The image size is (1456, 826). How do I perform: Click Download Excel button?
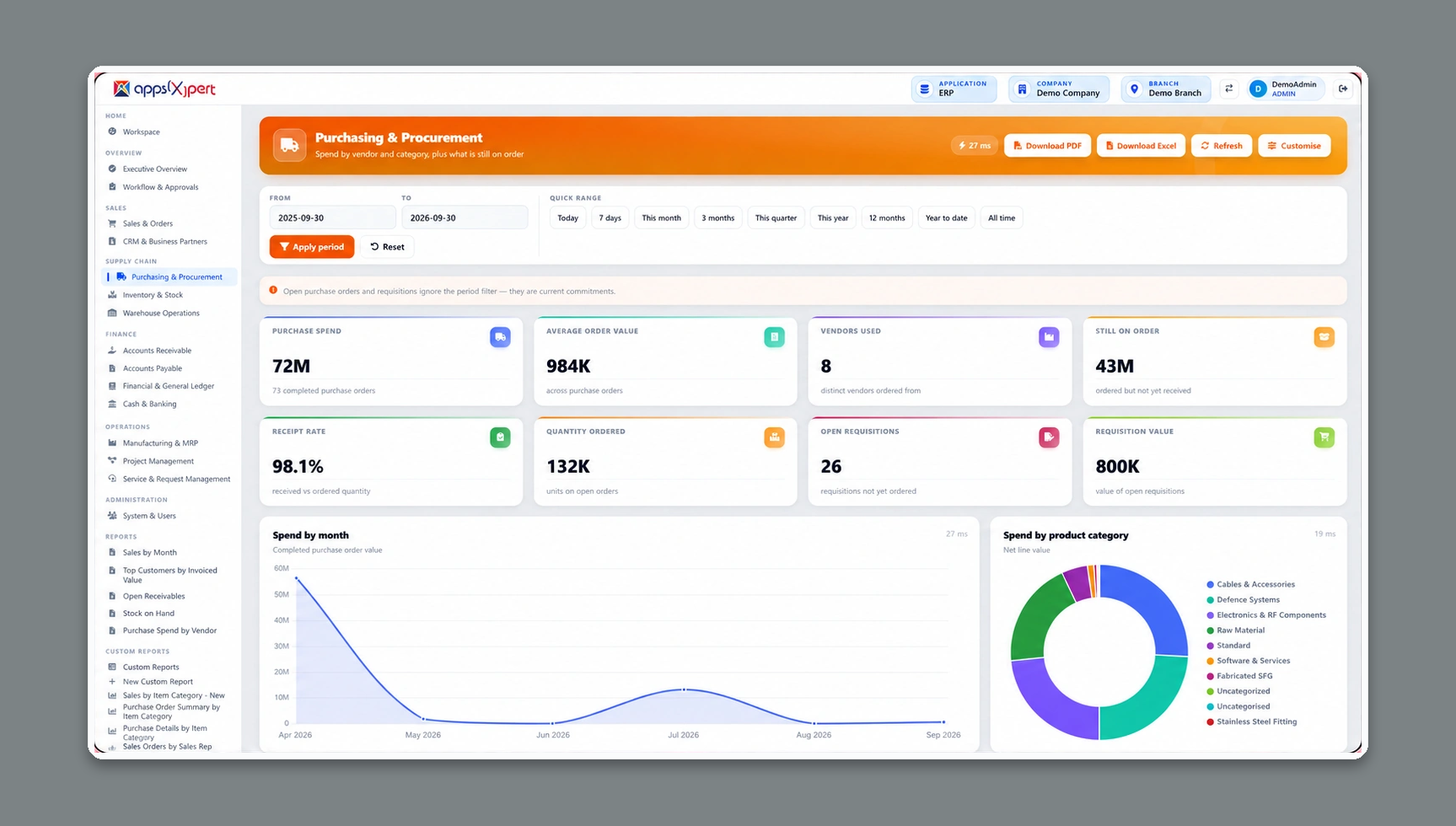(x=1141, y=146)
